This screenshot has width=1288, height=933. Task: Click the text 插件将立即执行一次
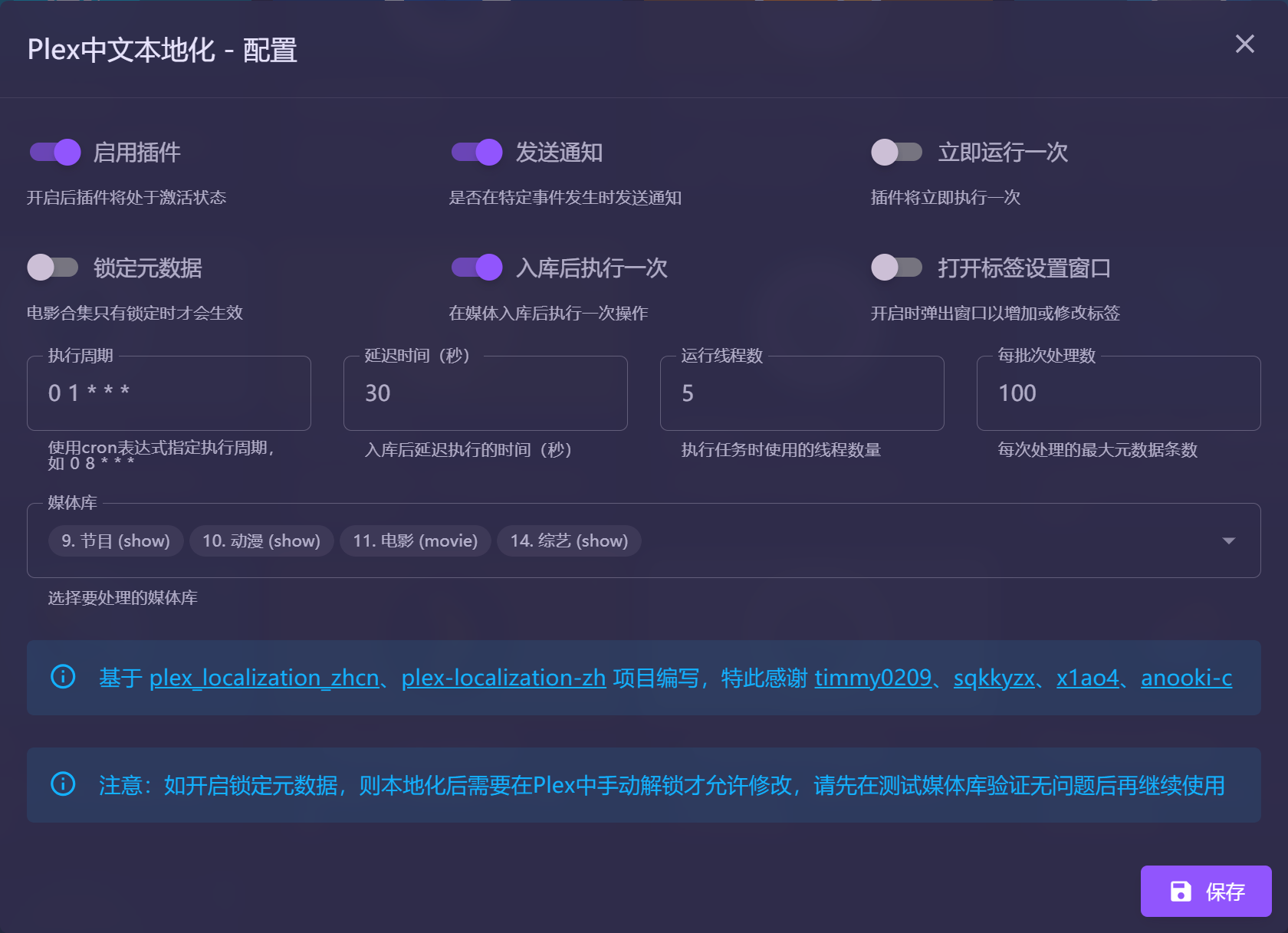coord(945,198)
